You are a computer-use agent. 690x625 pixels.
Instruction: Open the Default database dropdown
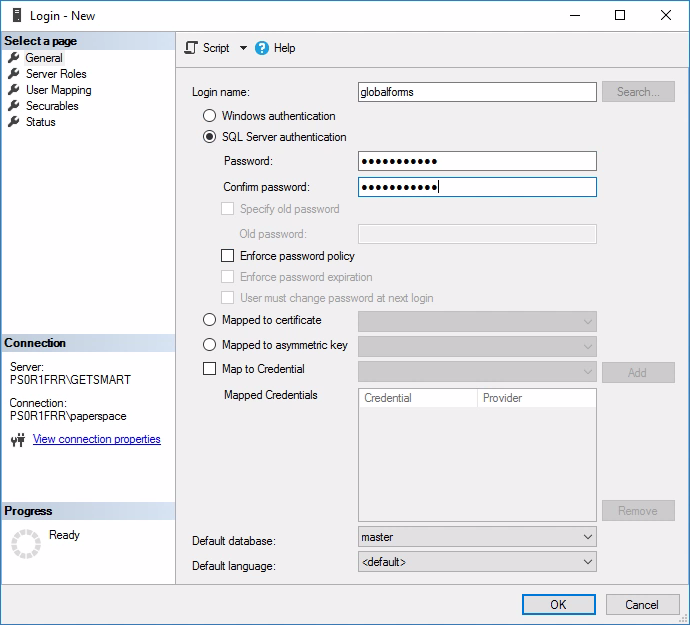[x=477, y=537]
